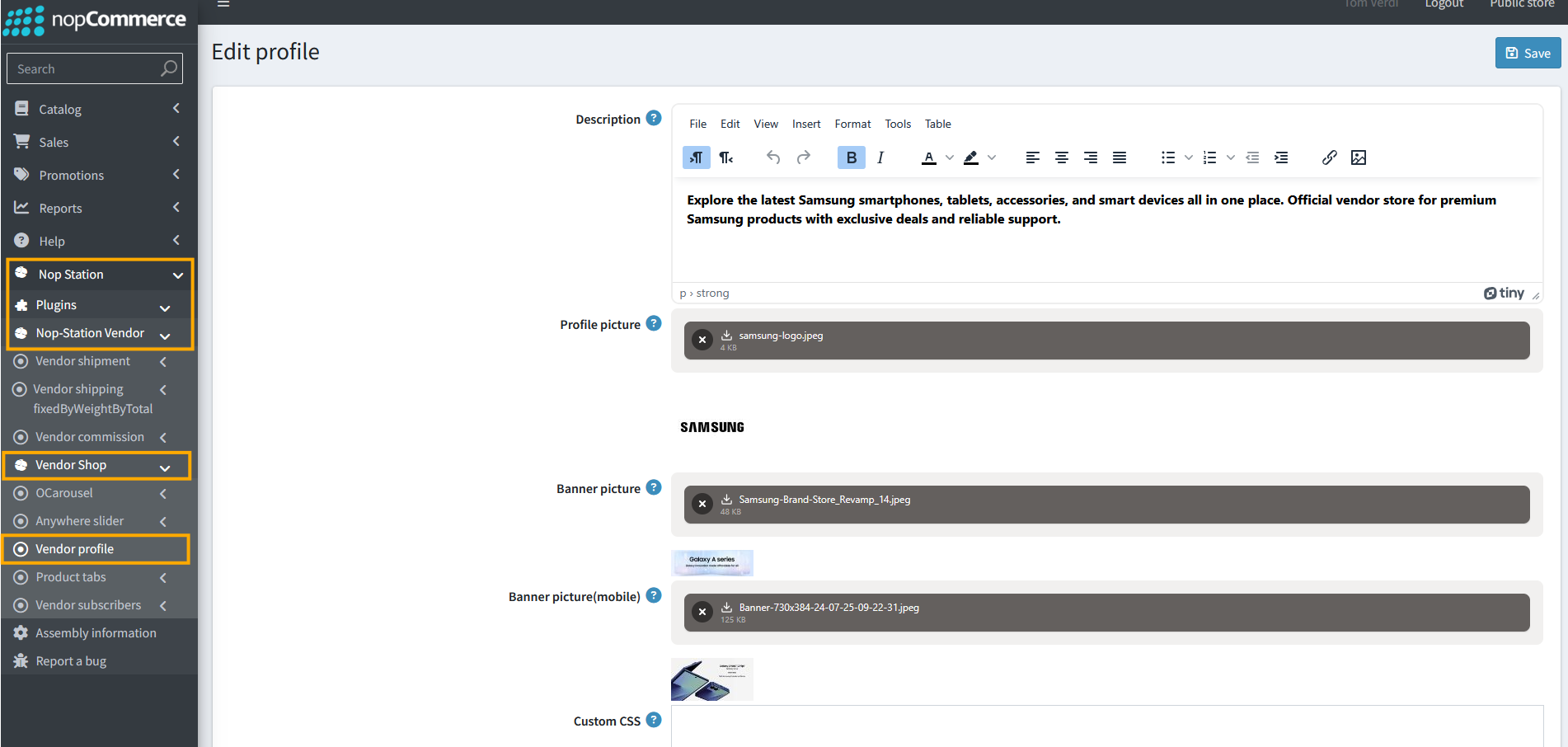The height and width of the screenshot is (747, 1568).
Task: Insert a bullet list
Action: [x=1168, y=157]
